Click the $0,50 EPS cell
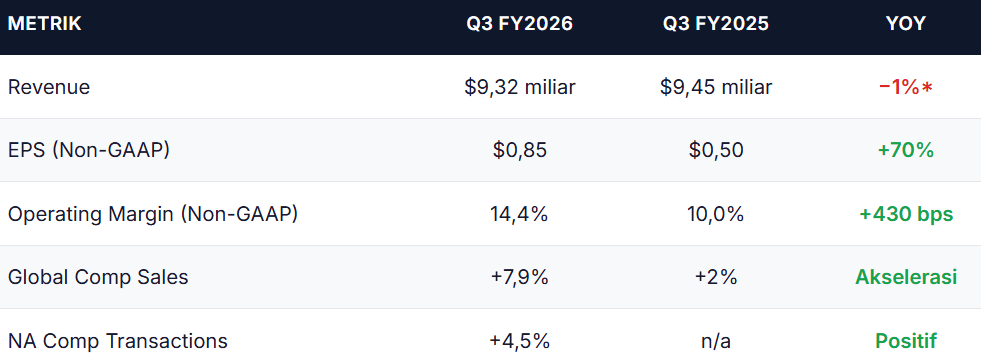The width and height of the screenshot is (981, 364). tap(716, 150)
